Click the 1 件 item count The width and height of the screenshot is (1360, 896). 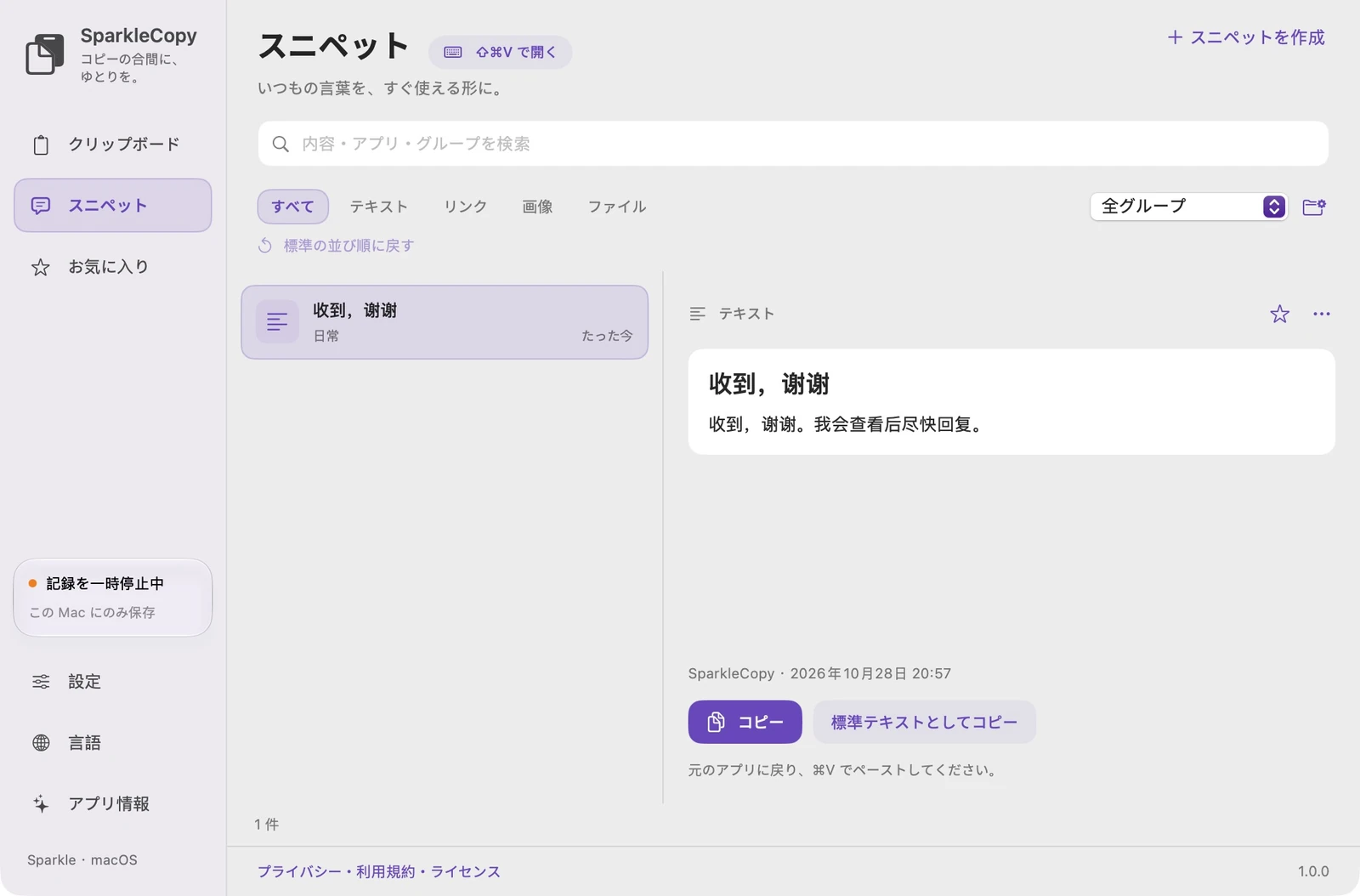pyautogui.click(x=267, y=825)
